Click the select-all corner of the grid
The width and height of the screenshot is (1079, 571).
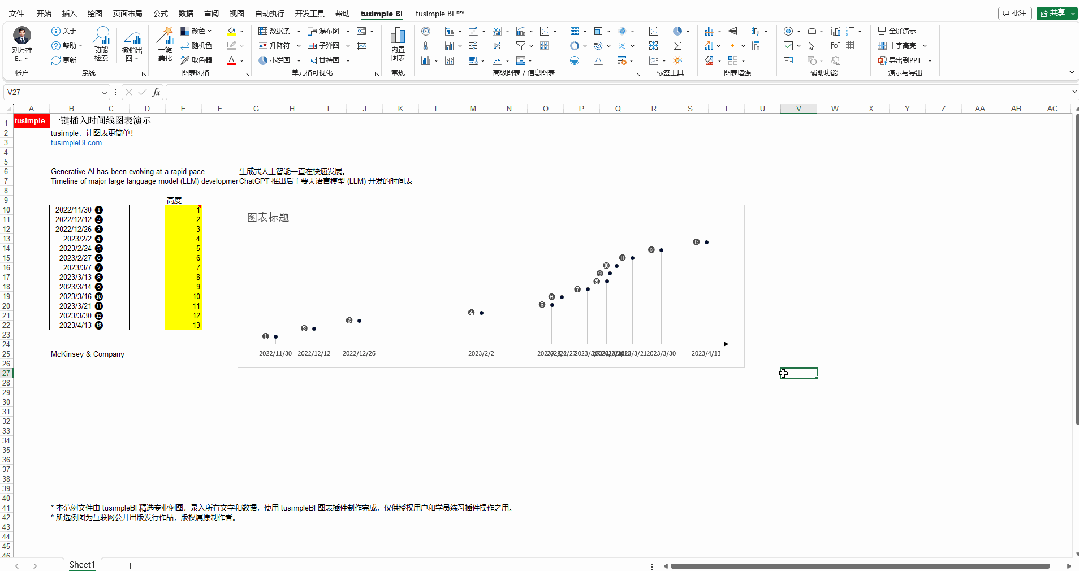pos(9,109)
